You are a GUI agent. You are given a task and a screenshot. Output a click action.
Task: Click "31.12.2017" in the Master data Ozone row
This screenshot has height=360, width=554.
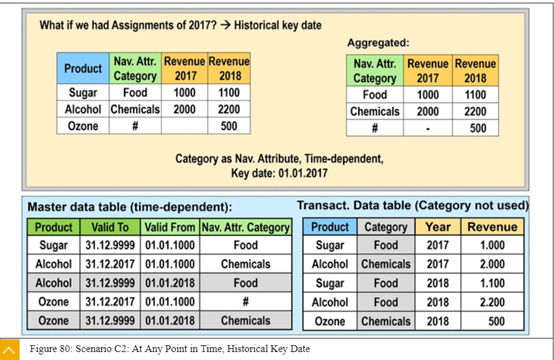(110, 302)
